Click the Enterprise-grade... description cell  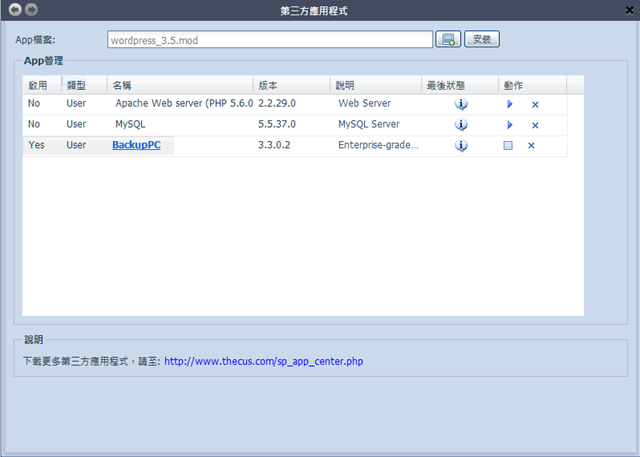coord(378,145)
